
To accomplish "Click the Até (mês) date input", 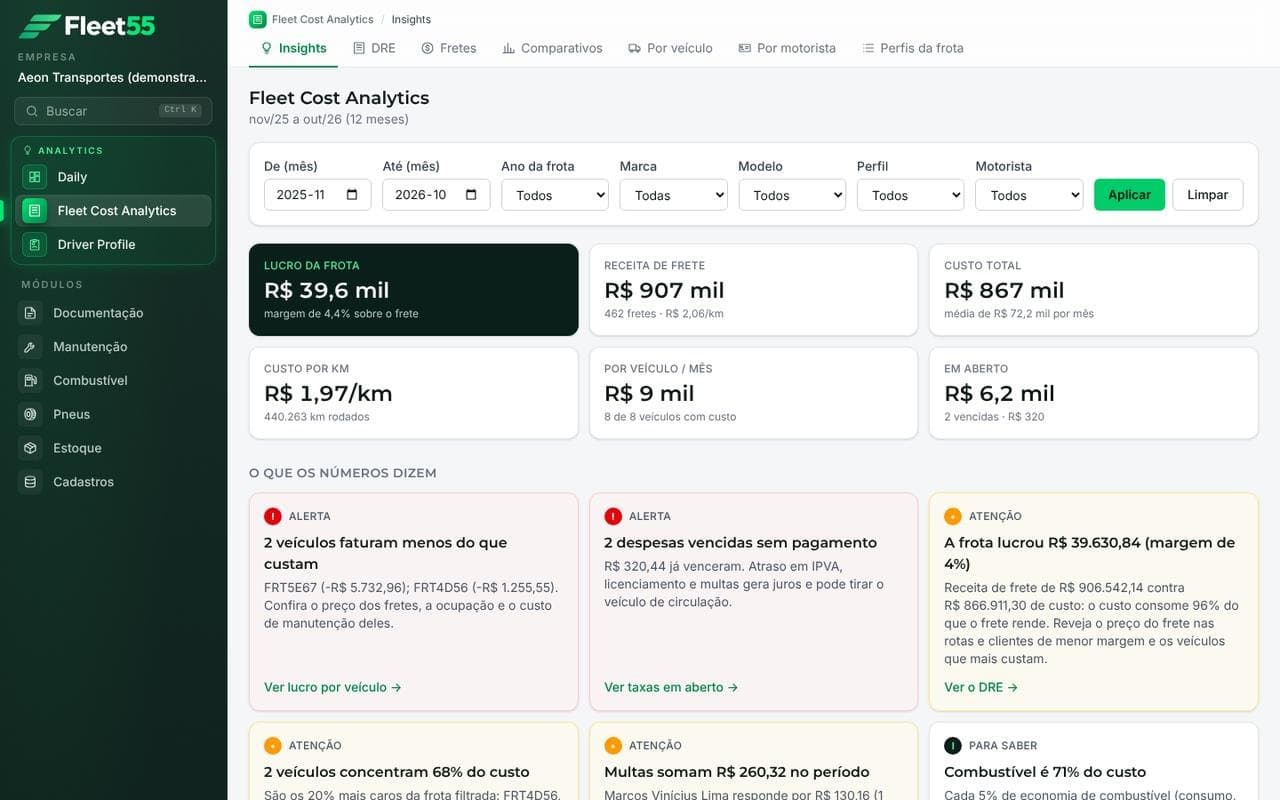I will [x=436, y=195].
